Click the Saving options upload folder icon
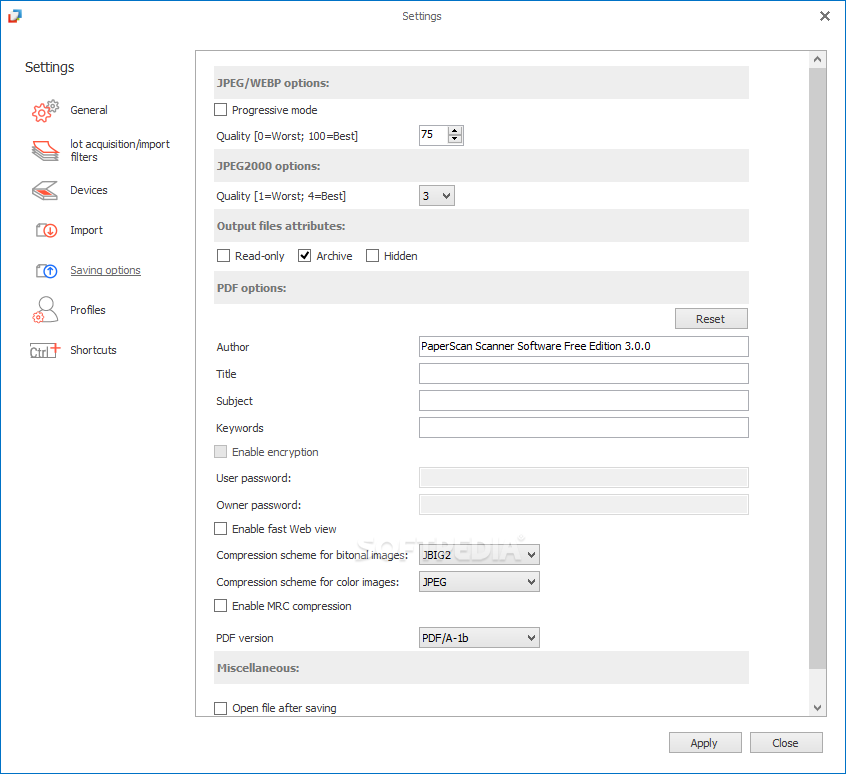This screenshot has width=846, height=774. (x=46, y=270)
